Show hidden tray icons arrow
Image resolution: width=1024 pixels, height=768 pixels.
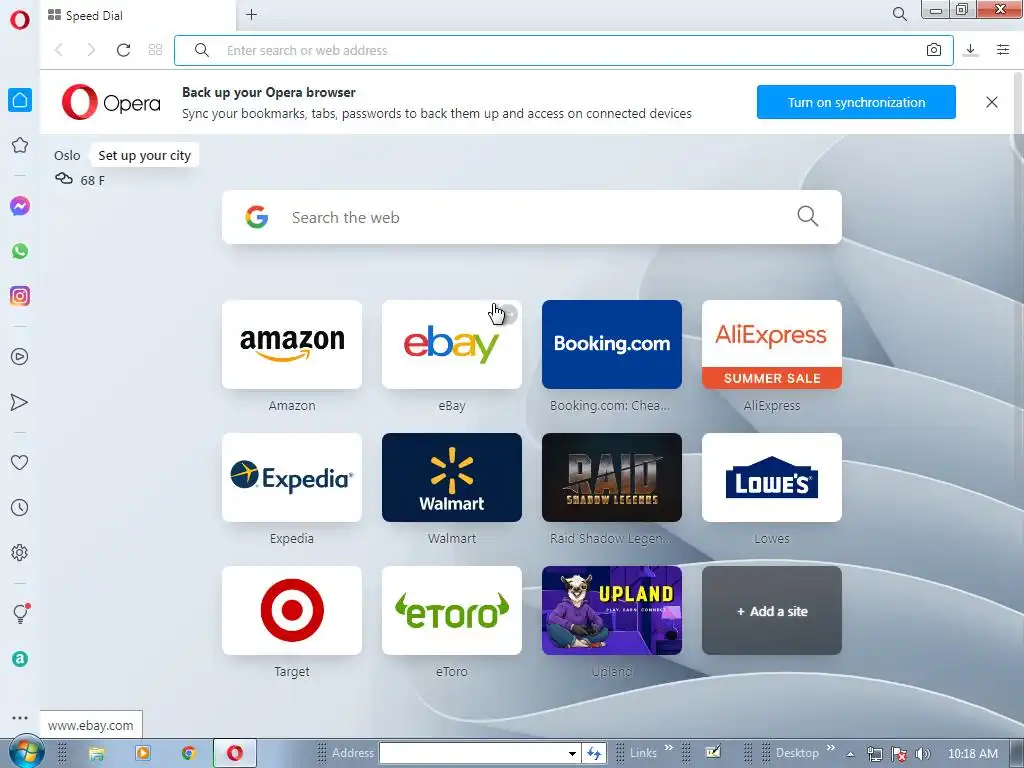pyautogui.click(x=850, y=754)
